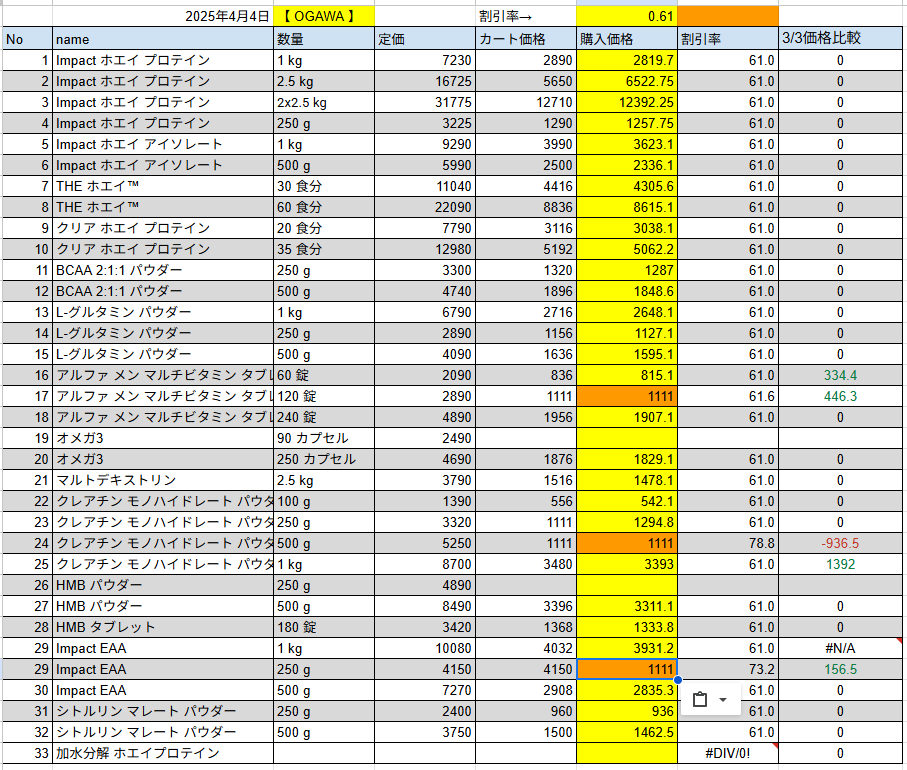Select quantity 90 カプセル for オメガ3
Screen dimensions: 907x770
(324, 438)
